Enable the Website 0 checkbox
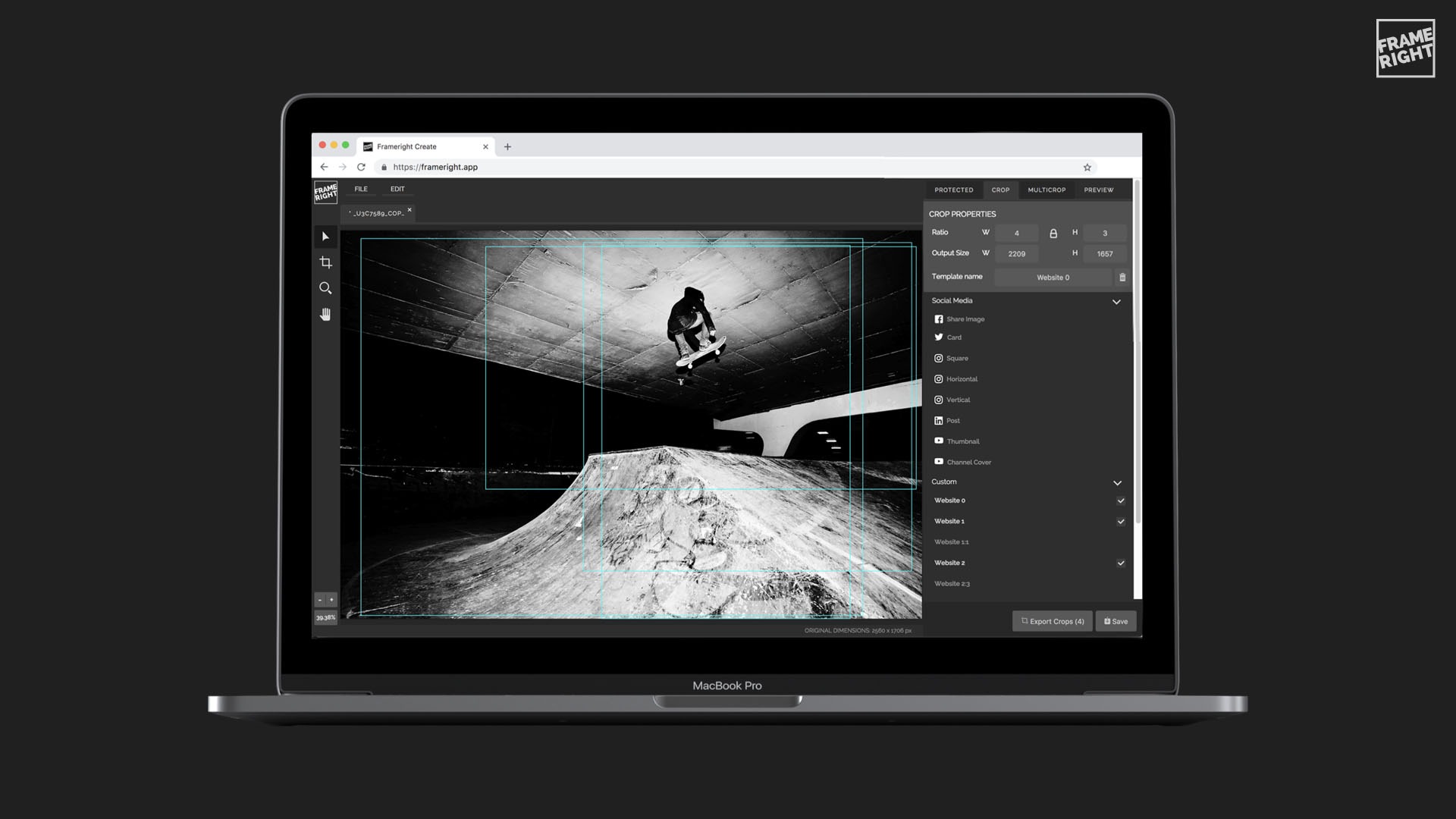This screenshot has width=1456, height=819. [1121, 500]
